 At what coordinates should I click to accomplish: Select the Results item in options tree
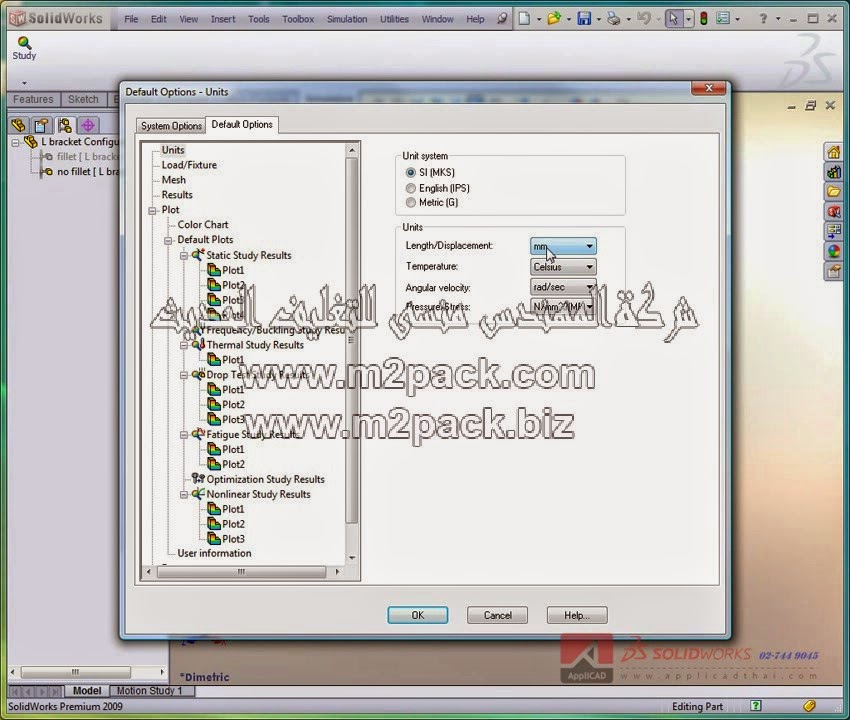(177, 195)
